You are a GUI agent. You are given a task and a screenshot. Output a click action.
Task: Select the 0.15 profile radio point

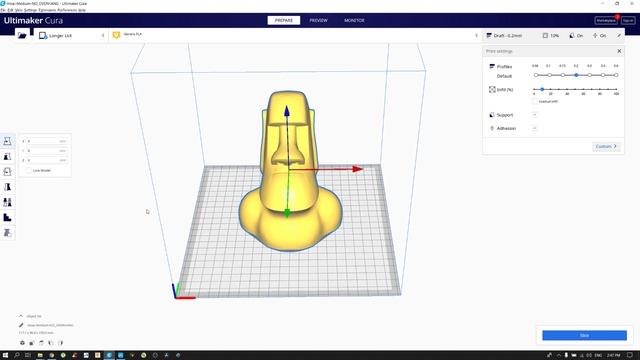tap(563, 75)
